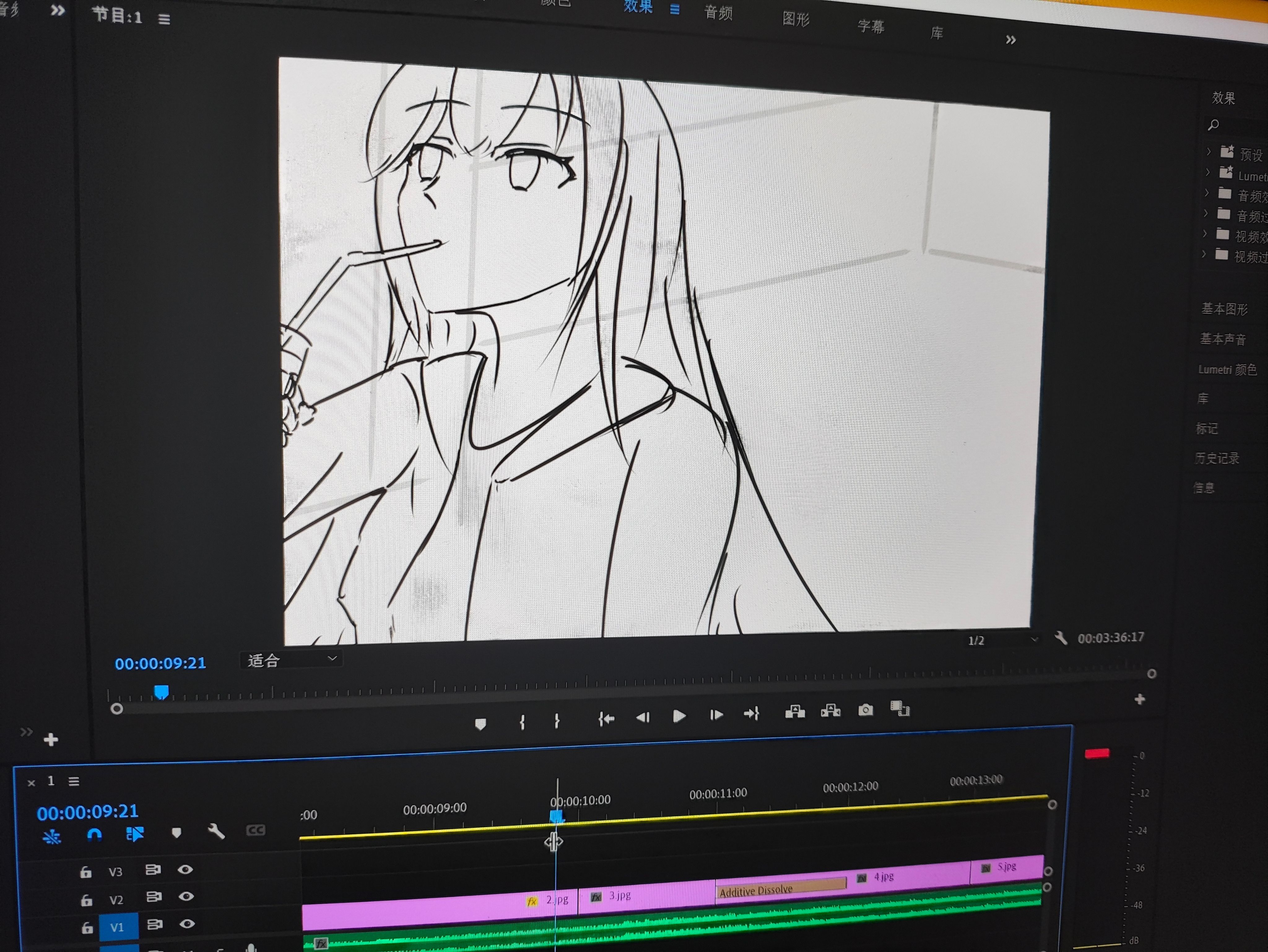Switch to the 图形 workspace tab

point(795,19)
